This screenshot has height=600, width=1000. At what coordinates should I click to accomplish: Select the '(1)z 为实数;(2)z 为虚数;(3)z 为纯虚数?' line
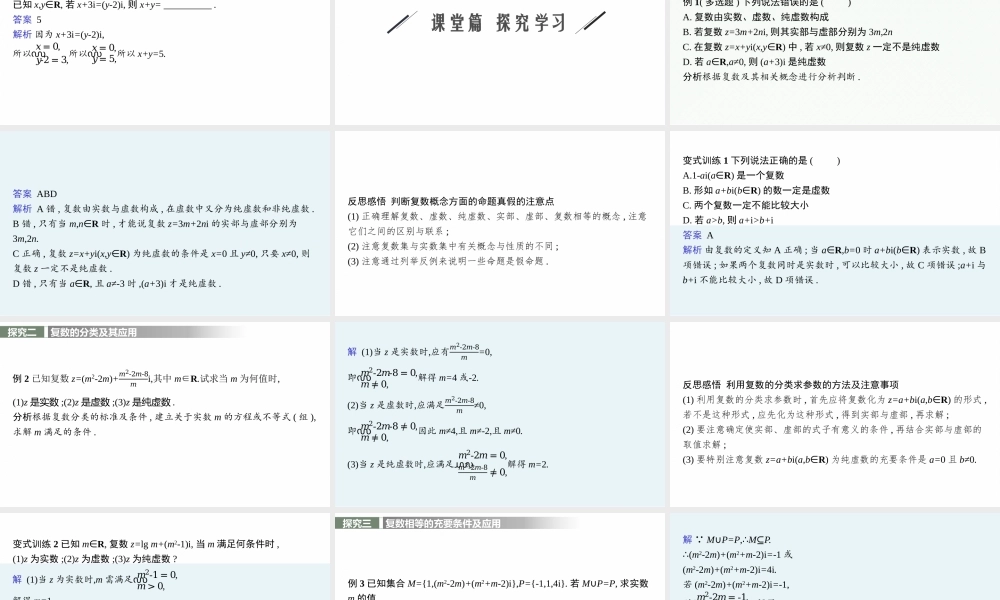point(96,559)
